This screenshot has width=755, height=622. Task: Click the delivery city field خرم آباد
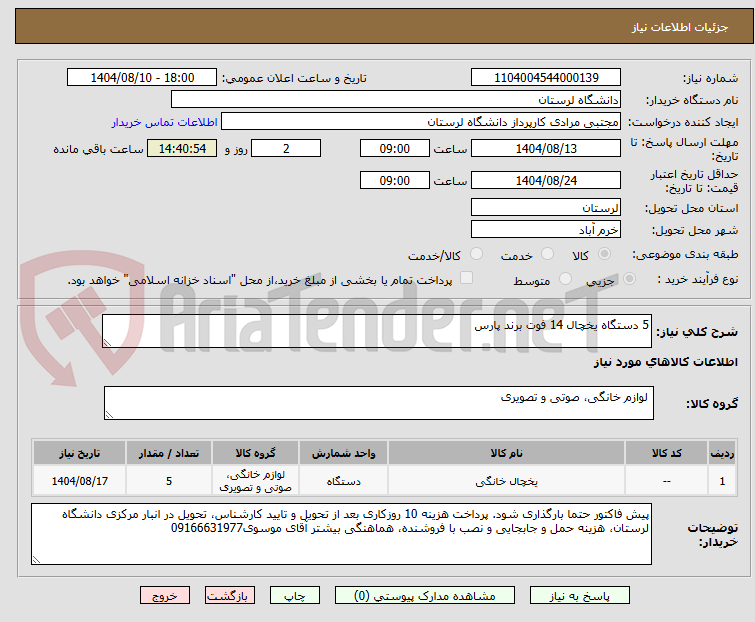[x=546, y=230]
